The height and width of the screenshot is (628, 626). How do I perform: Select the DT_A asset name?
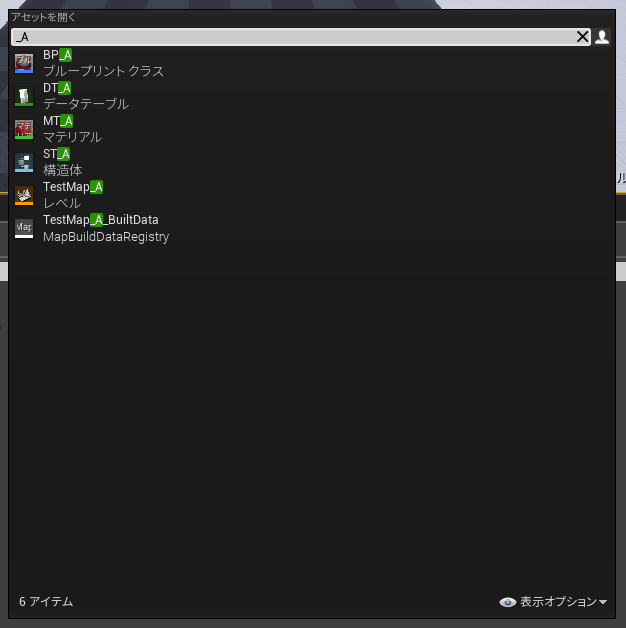coord(57,88)
